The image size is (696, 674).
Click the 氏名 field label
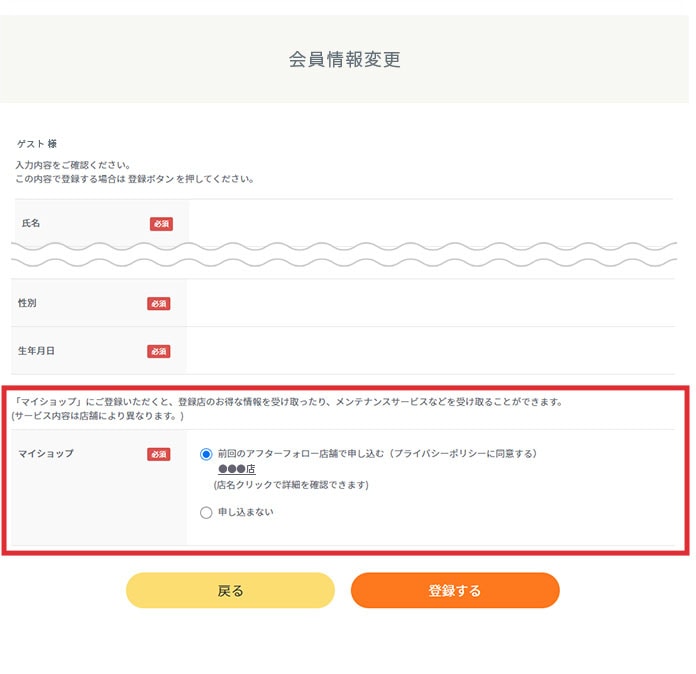[x=31, y=223]
